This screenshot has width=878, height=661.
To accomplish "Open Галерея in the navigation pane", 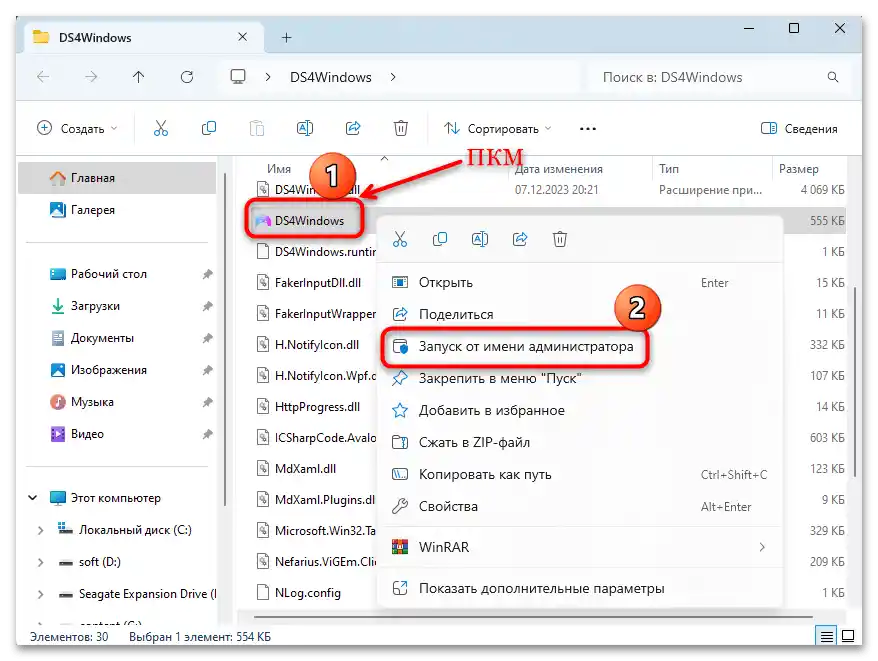I will coord(117,210).
